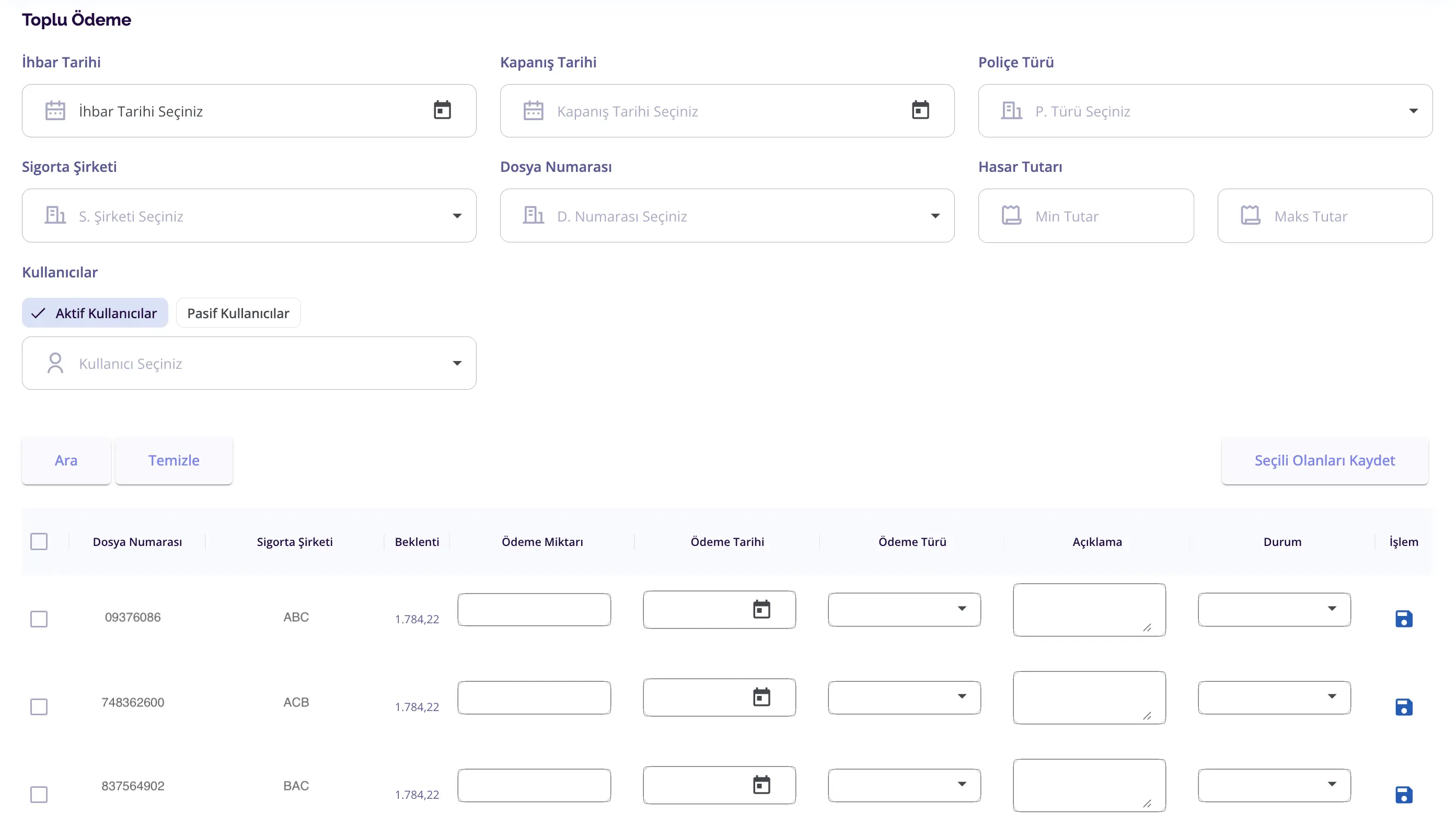Click the Durum column header

tap(1282, 542)
